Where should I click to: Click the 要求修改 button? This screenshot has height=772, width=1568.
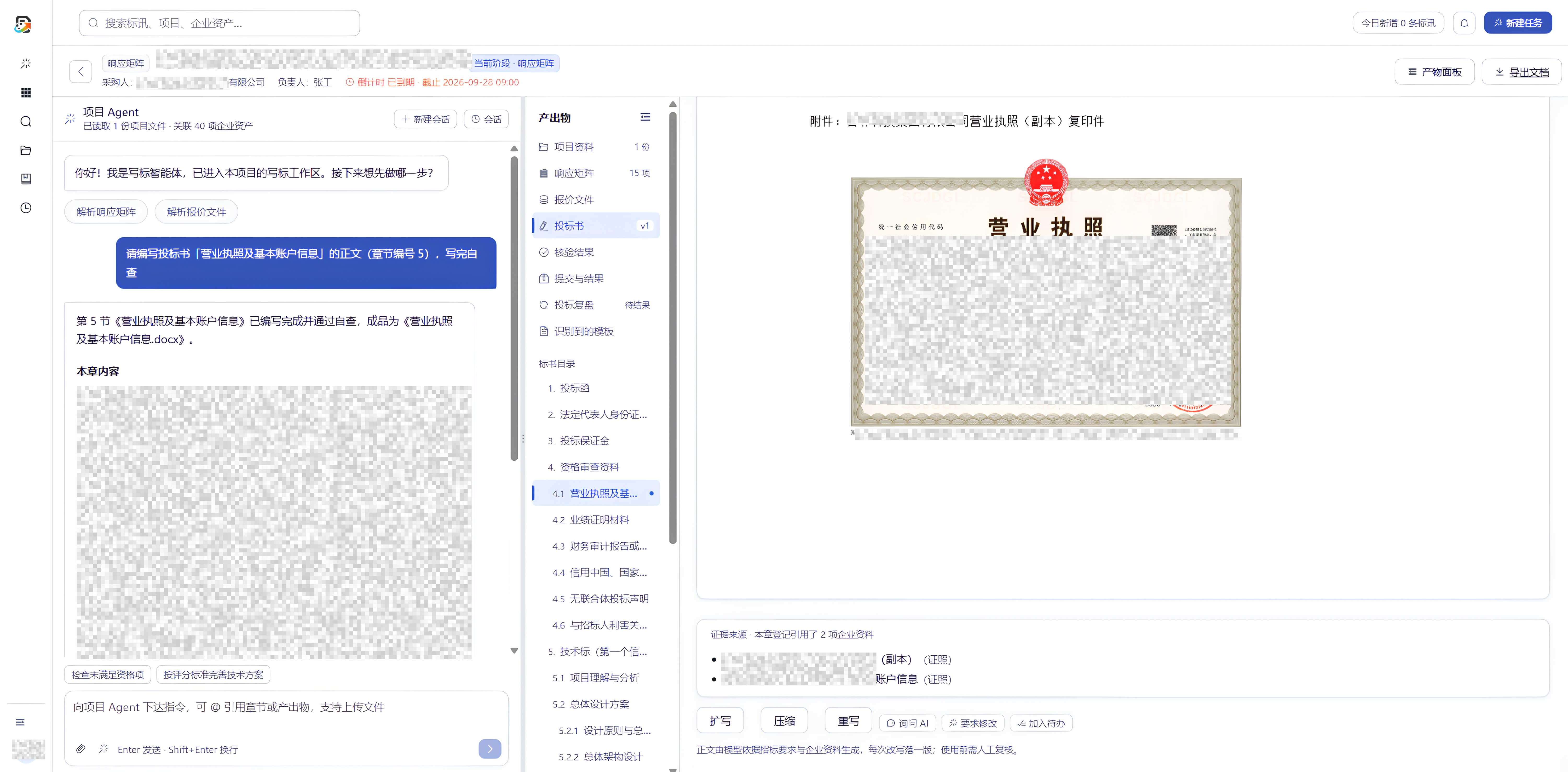point(973,723)
